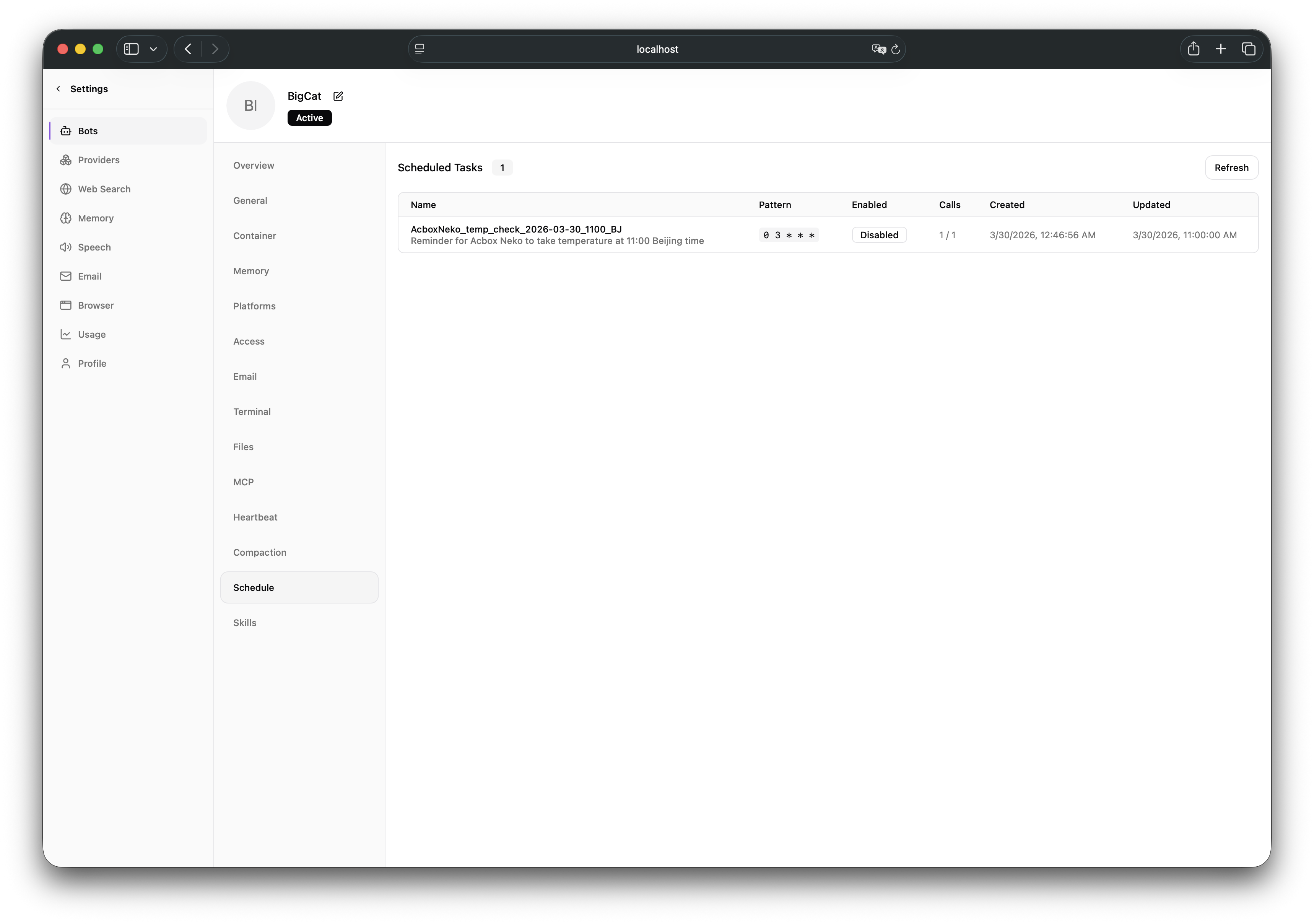This screenshot has height=924, width=1314.
Task: Open Web Search globe icon item
Action: 67,189
